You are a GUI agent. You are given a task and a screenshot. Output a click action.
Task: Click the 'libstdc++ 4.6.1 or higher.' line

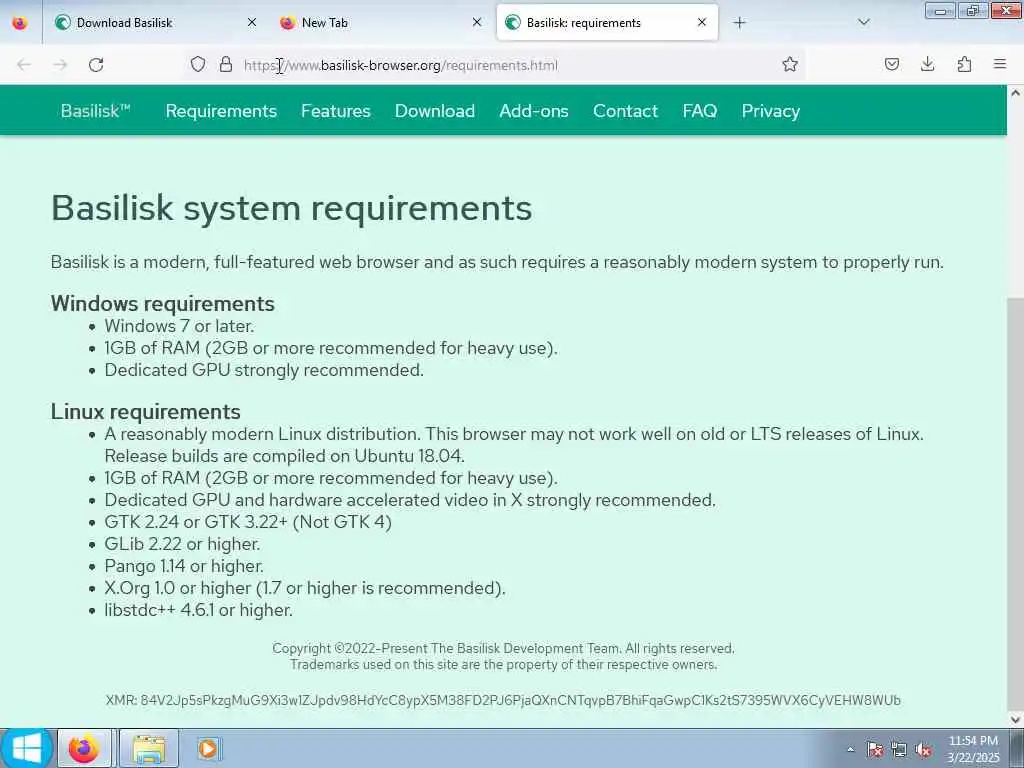click(199, 610)
